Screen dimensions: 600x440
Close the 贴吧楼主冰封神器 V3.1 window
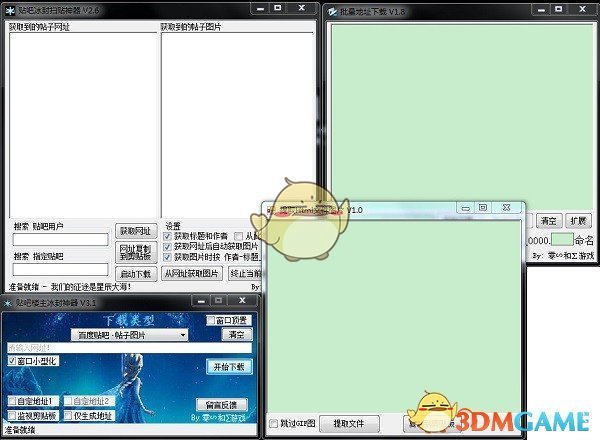click(242, 301)
